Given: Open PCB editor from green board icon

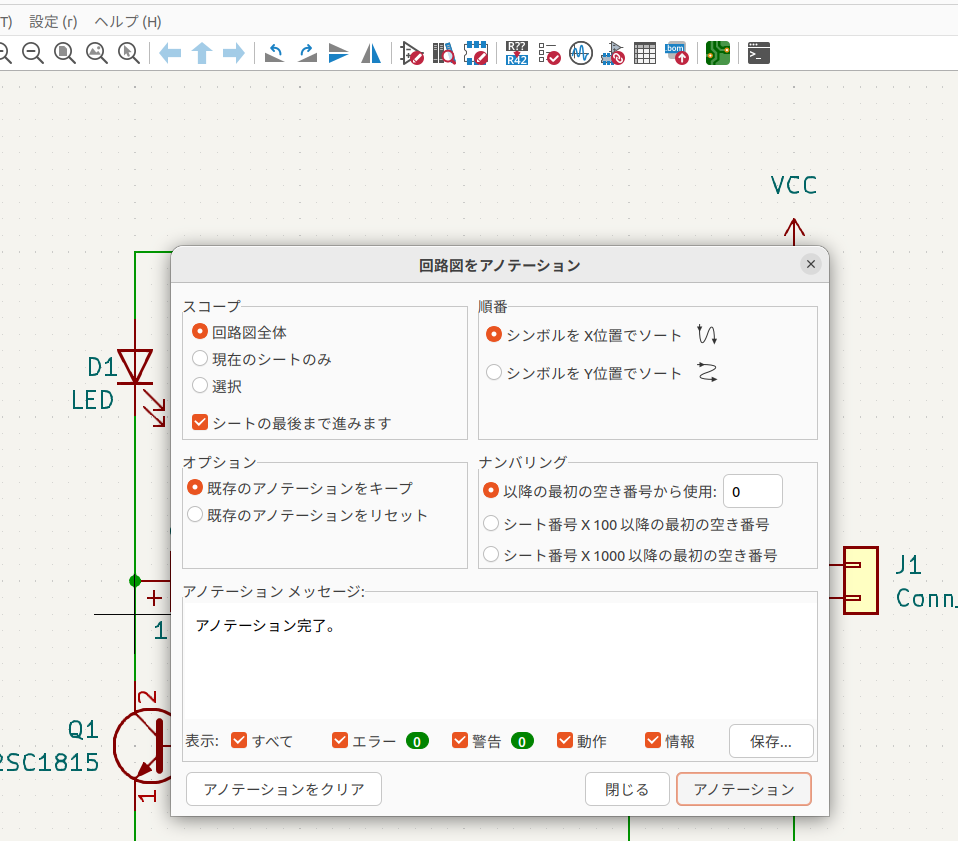Looking at the screenshot, I should [717, 54].
